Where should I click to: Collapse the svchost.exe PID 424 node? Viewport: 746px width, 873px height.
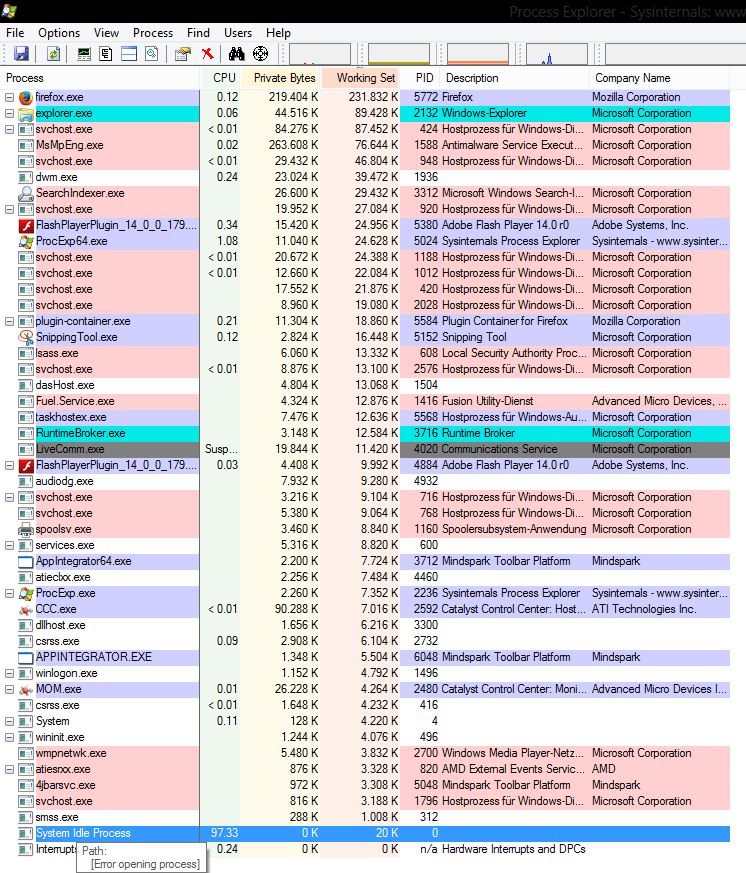[9, 129]
